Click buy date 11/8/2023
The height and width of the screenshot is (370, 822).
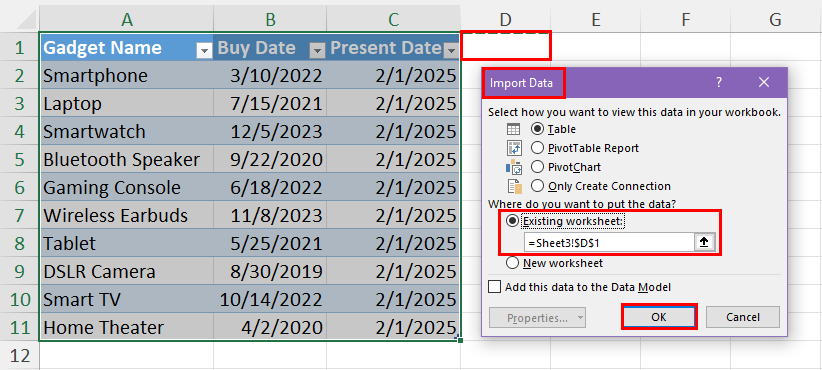click(x=270, y=215)
